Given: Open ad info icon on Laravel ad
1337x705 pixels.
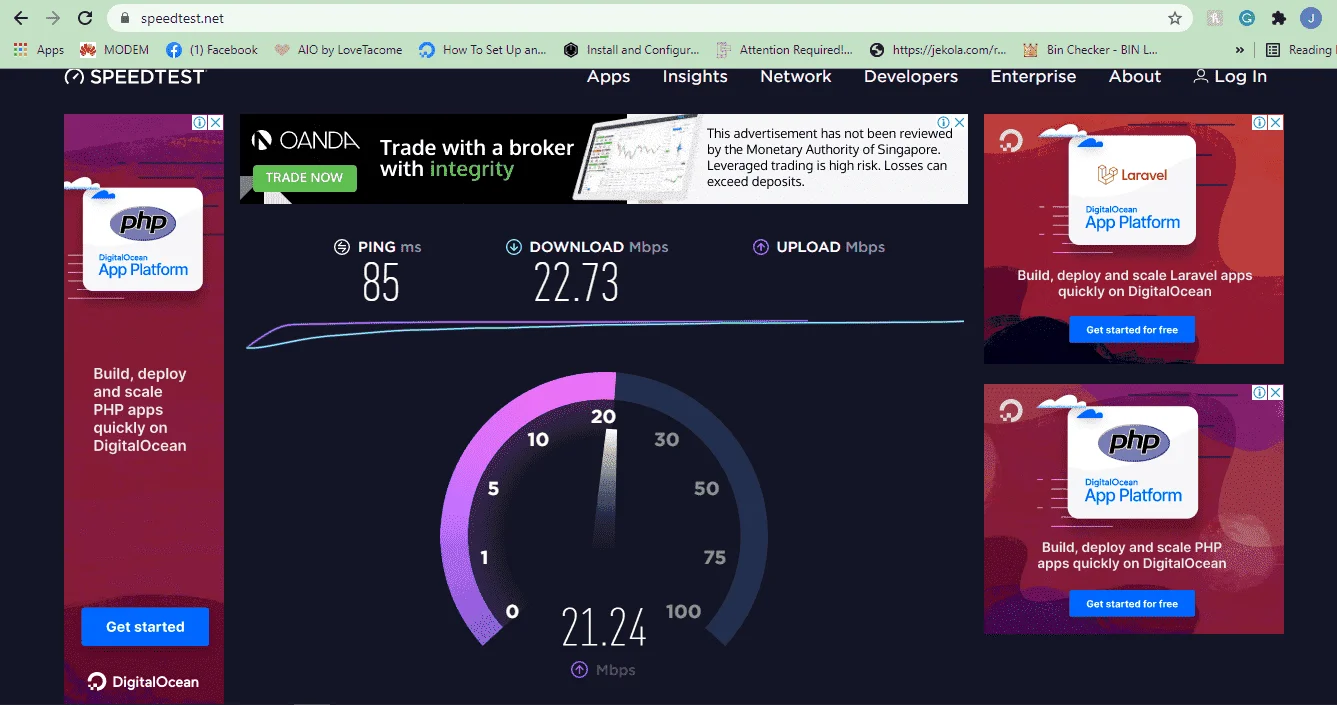Looking at the screenshot, I should point(1260,122).
